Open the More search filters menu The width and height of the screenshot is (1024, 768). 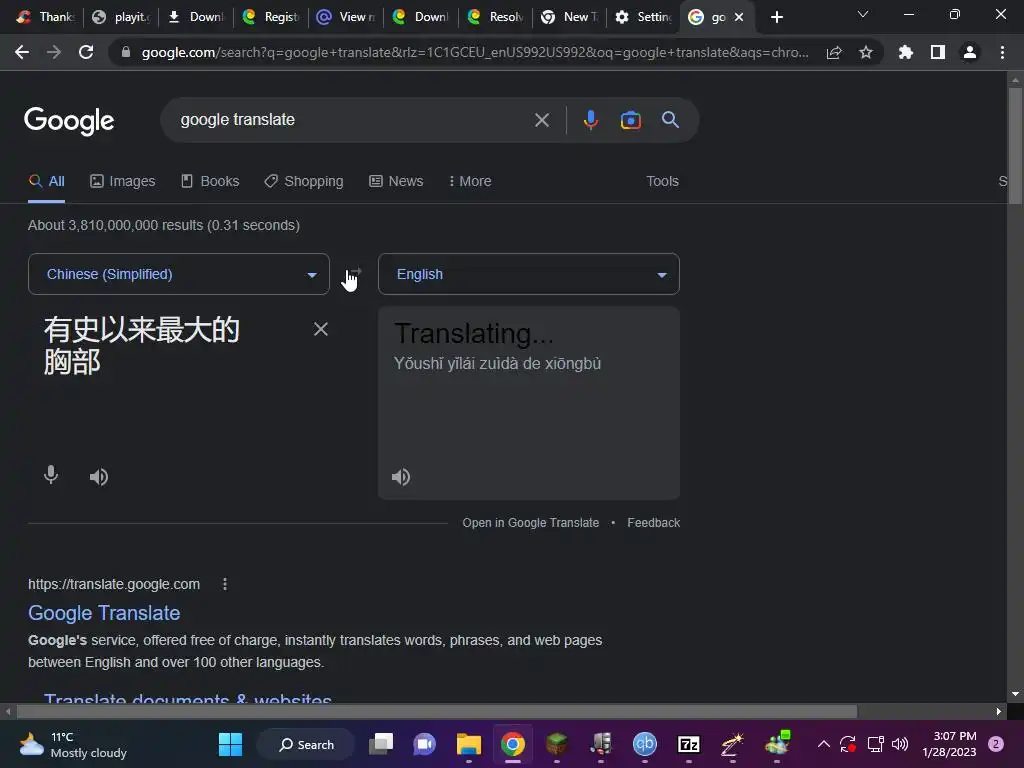pyautogui.click(x=470, y=182)
